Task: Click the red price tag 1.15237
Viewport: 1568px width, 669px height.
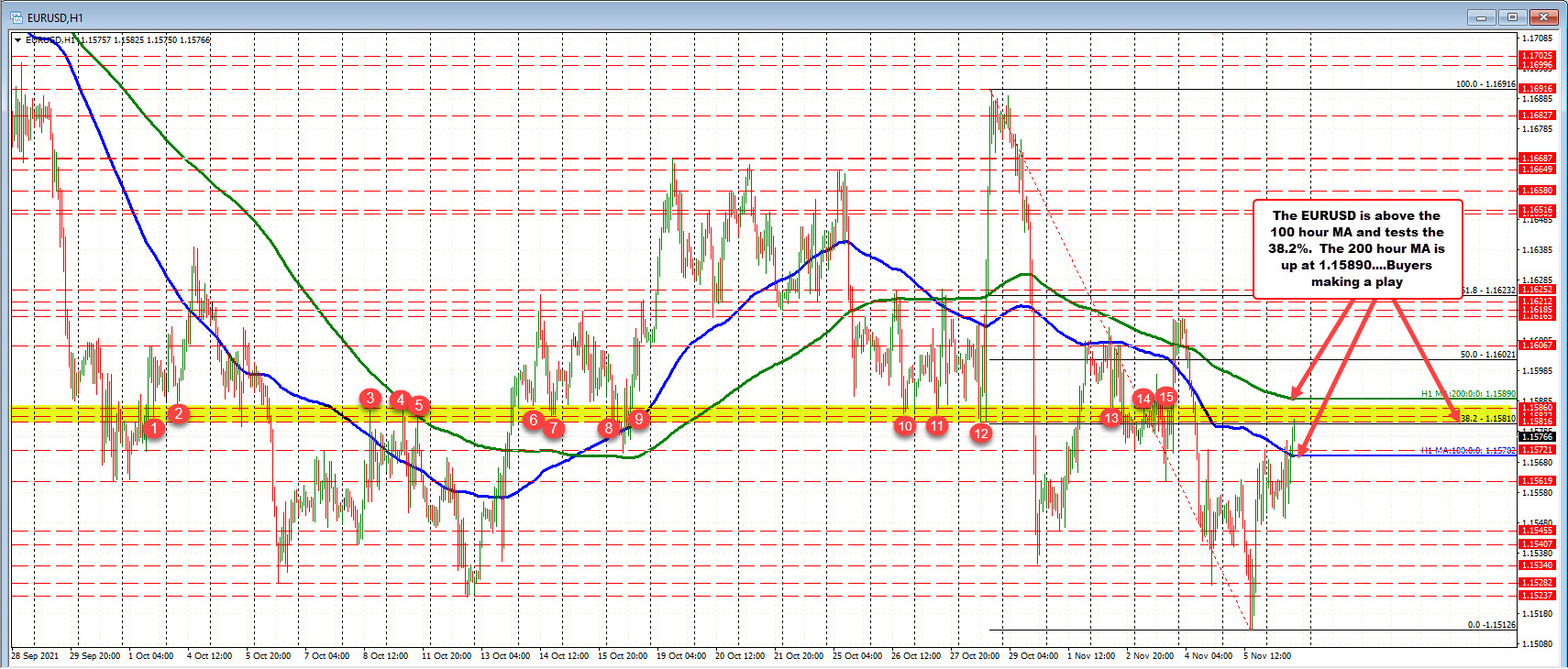Action: click(x=1538, y=596)
